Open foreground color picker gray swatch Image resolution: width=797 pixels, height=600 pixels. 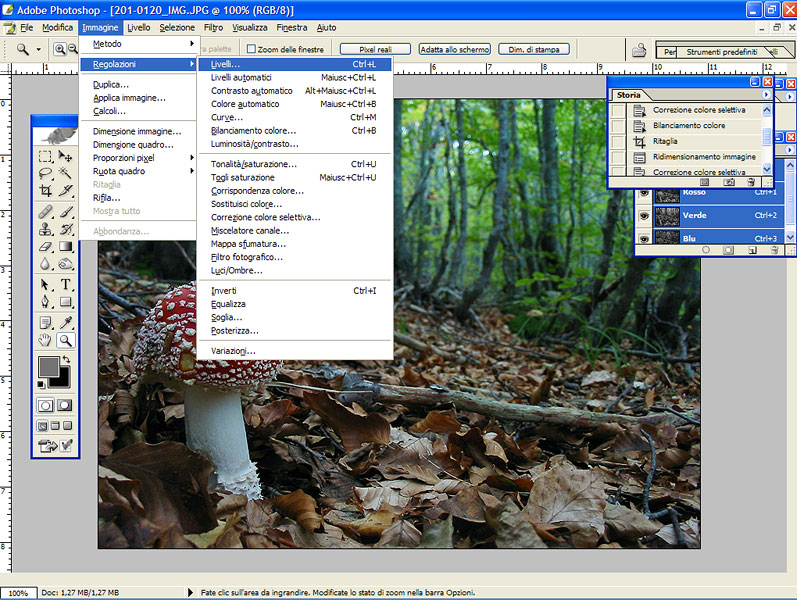click(x=48, y=367)
